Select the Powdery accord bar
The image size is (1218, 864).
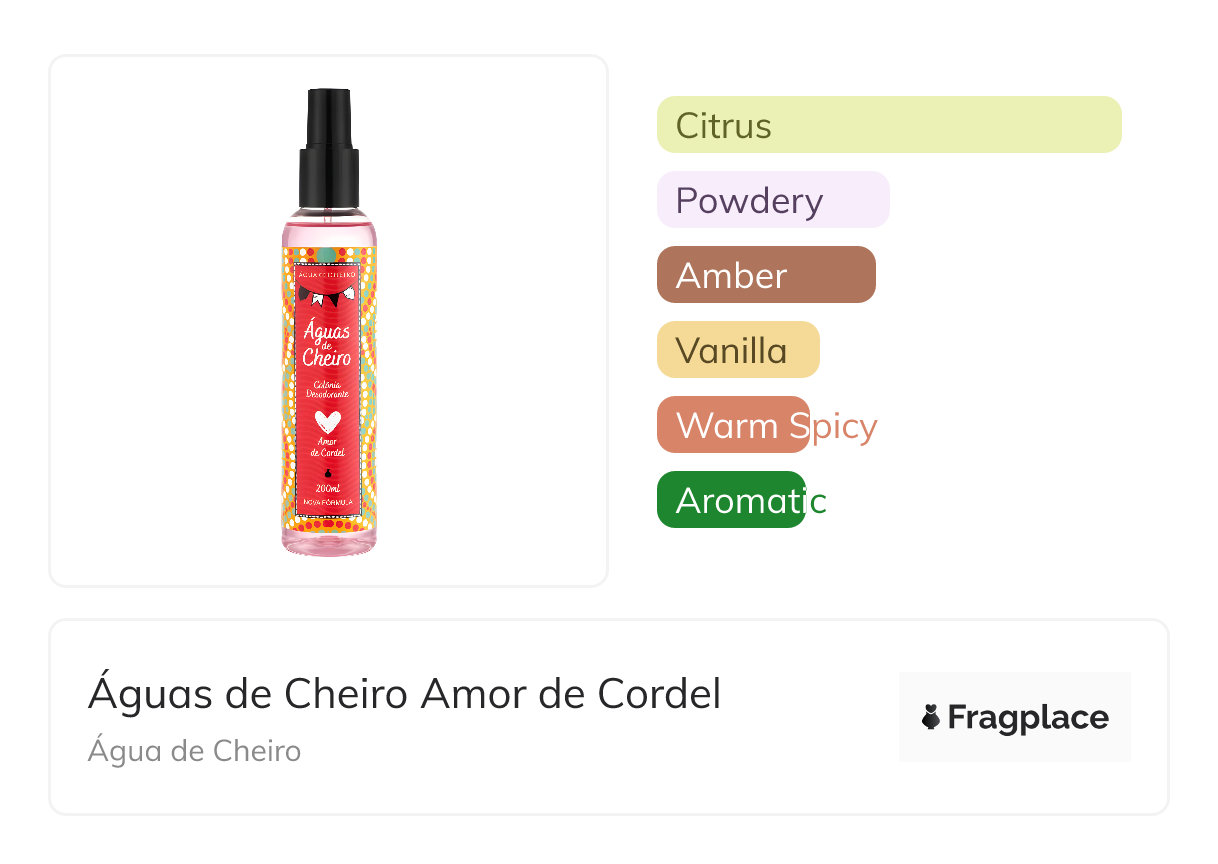coord(773,200)
